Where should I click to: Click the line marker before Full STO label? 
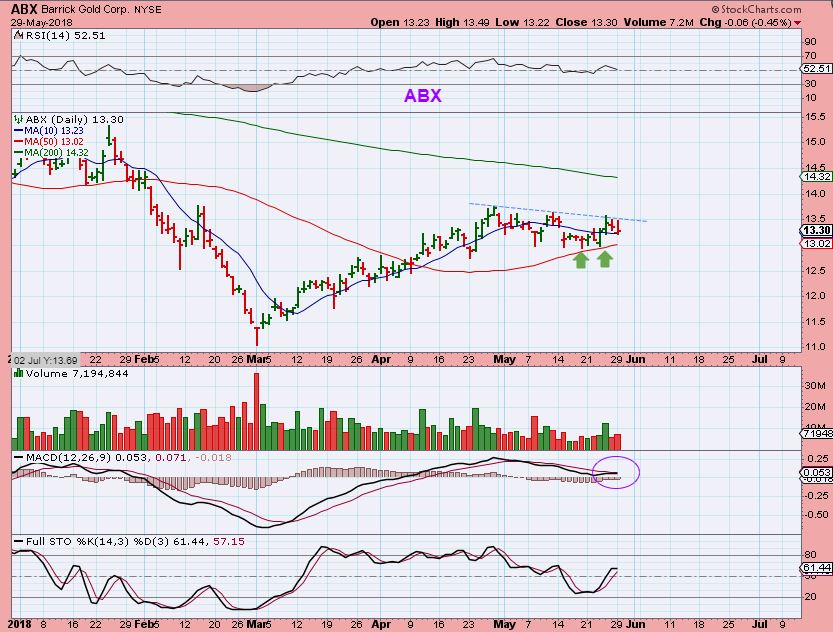click(x=19, y=542)
